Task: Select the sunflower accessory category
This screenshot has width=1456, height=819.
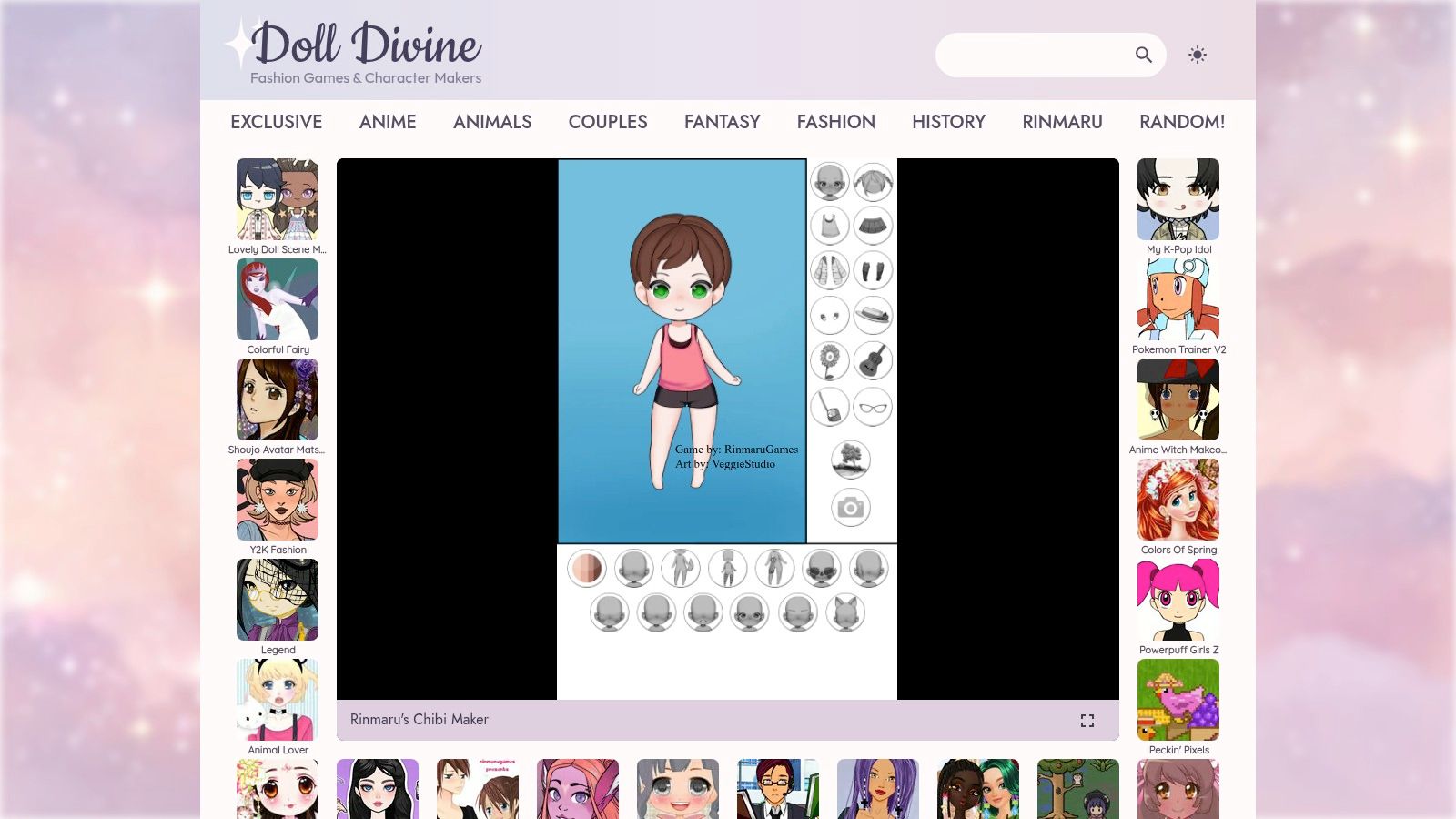Action: click(x=829, y=361)
